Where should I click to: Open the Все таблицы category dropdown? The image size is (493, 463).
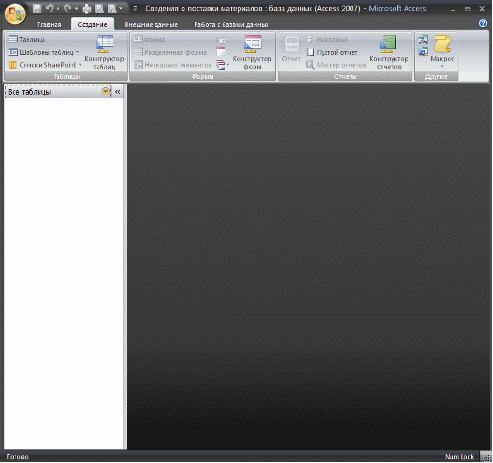[106, 91]
